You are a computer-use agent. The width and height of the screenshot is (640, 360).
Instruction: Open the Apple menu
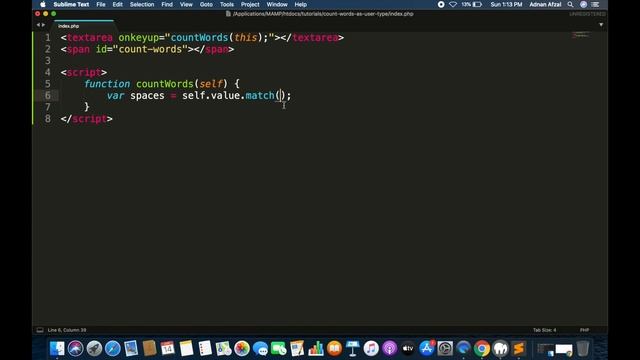(43, 4)
